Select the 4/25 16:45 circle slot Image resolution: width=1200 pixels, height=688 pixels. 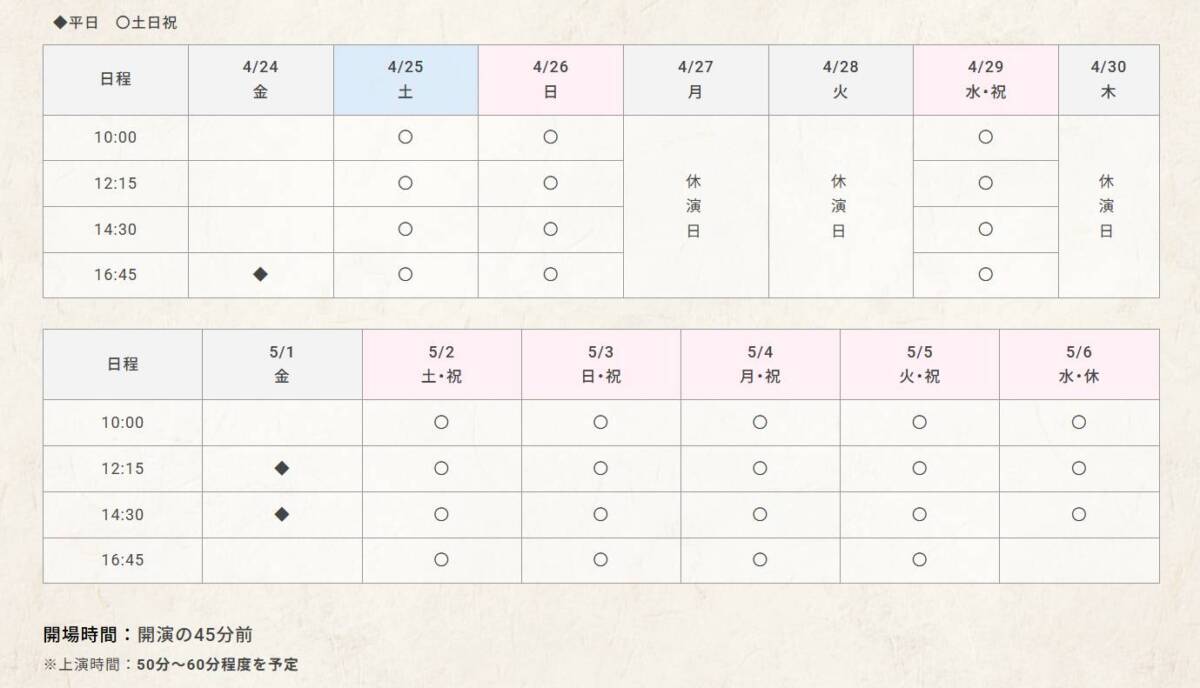pyautogui.click(x=405, y=275)
